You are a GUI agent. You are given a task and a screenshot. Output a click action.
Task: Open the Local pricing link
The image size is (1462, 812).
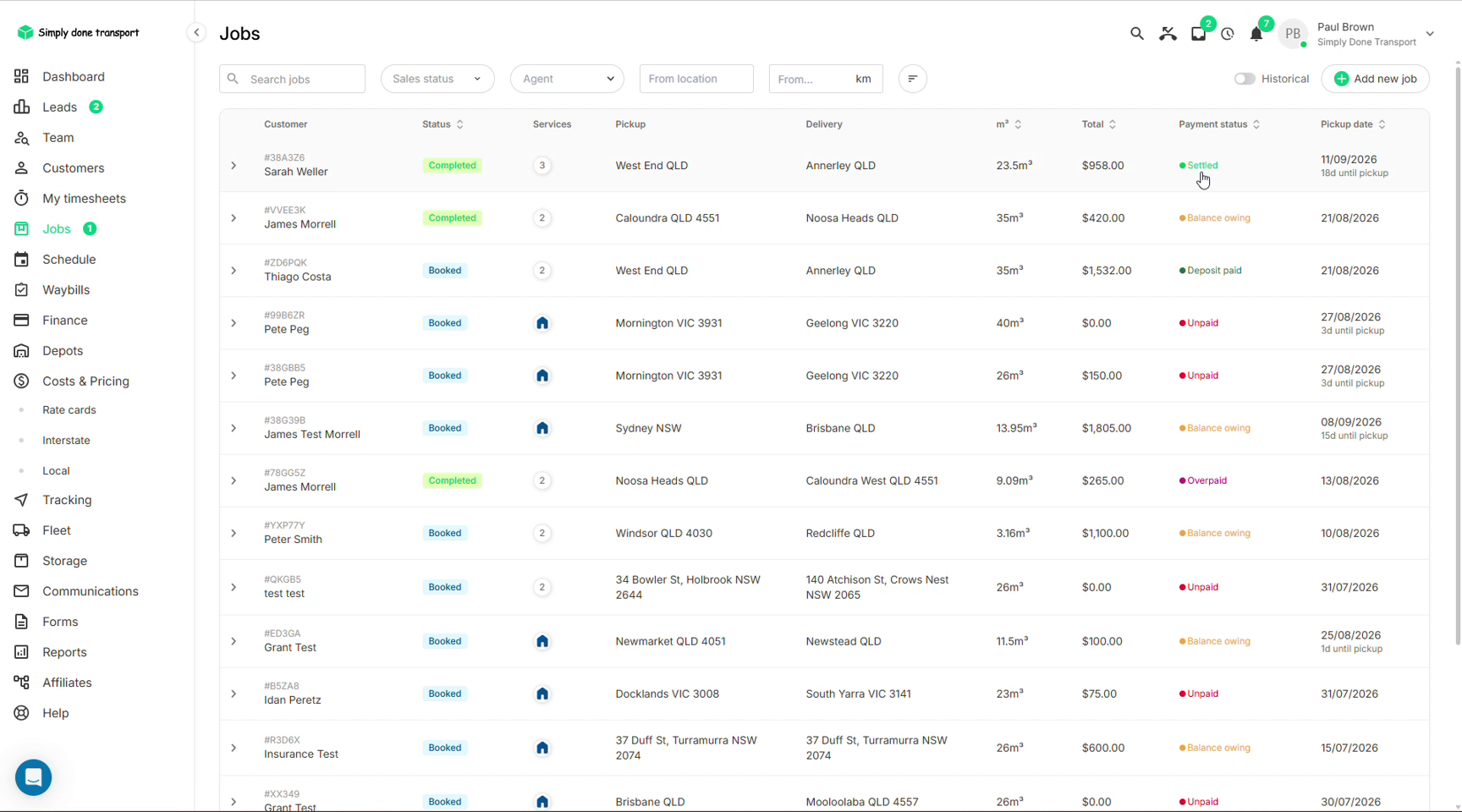pyautogui.click(x=56, y=471)
